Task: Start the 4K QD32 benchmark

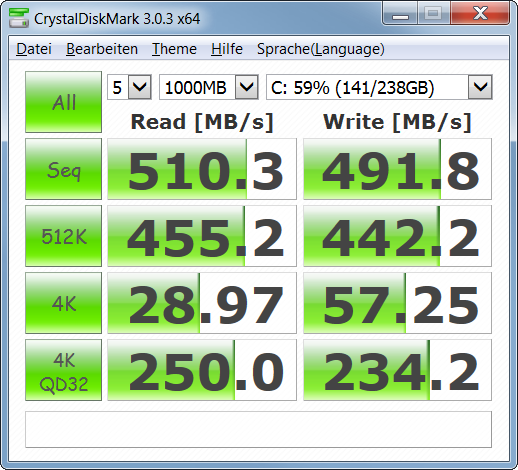Action: click(x=63, y=370)
